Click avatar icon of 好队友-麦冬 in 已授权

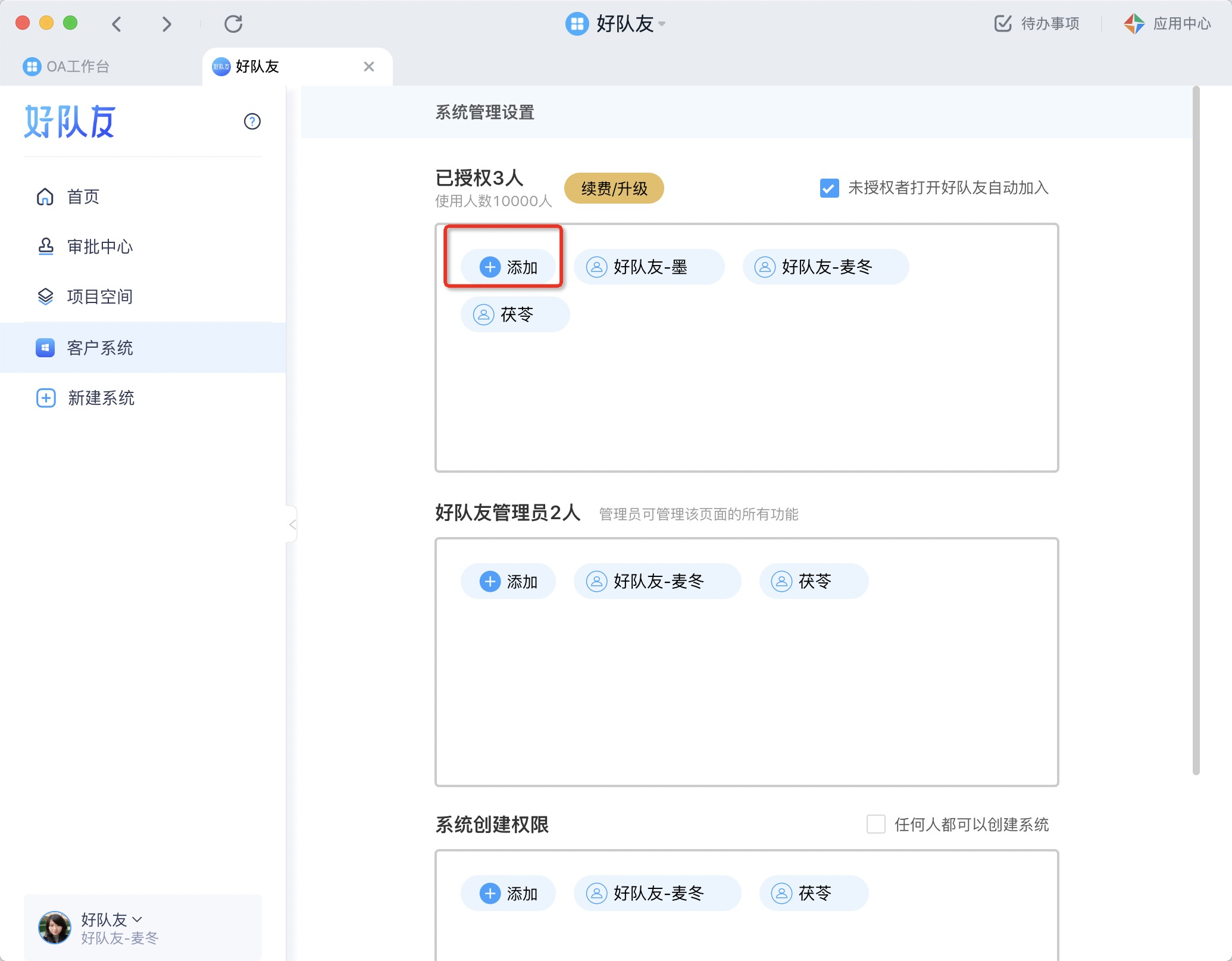765,267
